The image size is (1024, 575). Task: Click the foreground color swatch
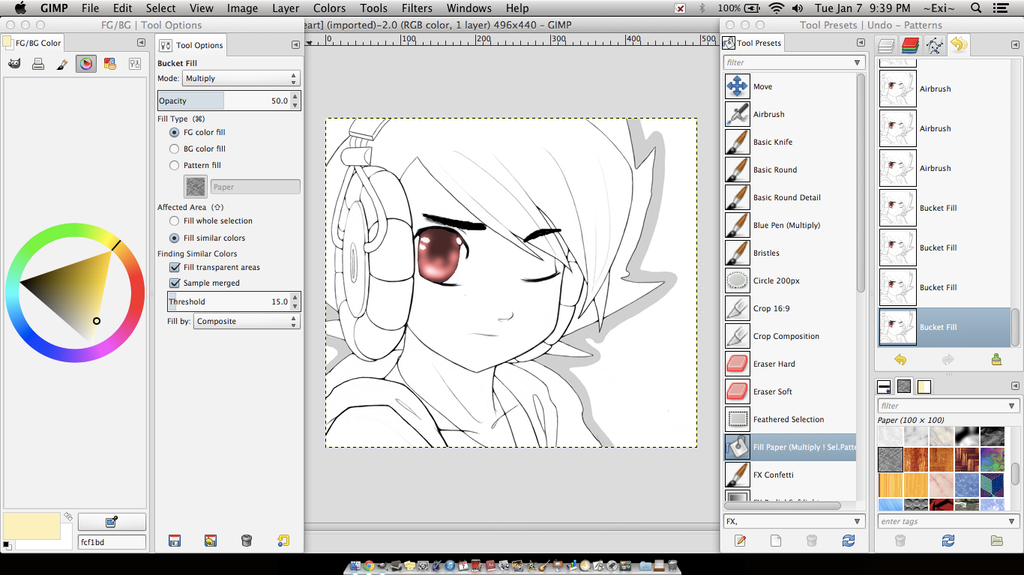(x=31, y=527)
